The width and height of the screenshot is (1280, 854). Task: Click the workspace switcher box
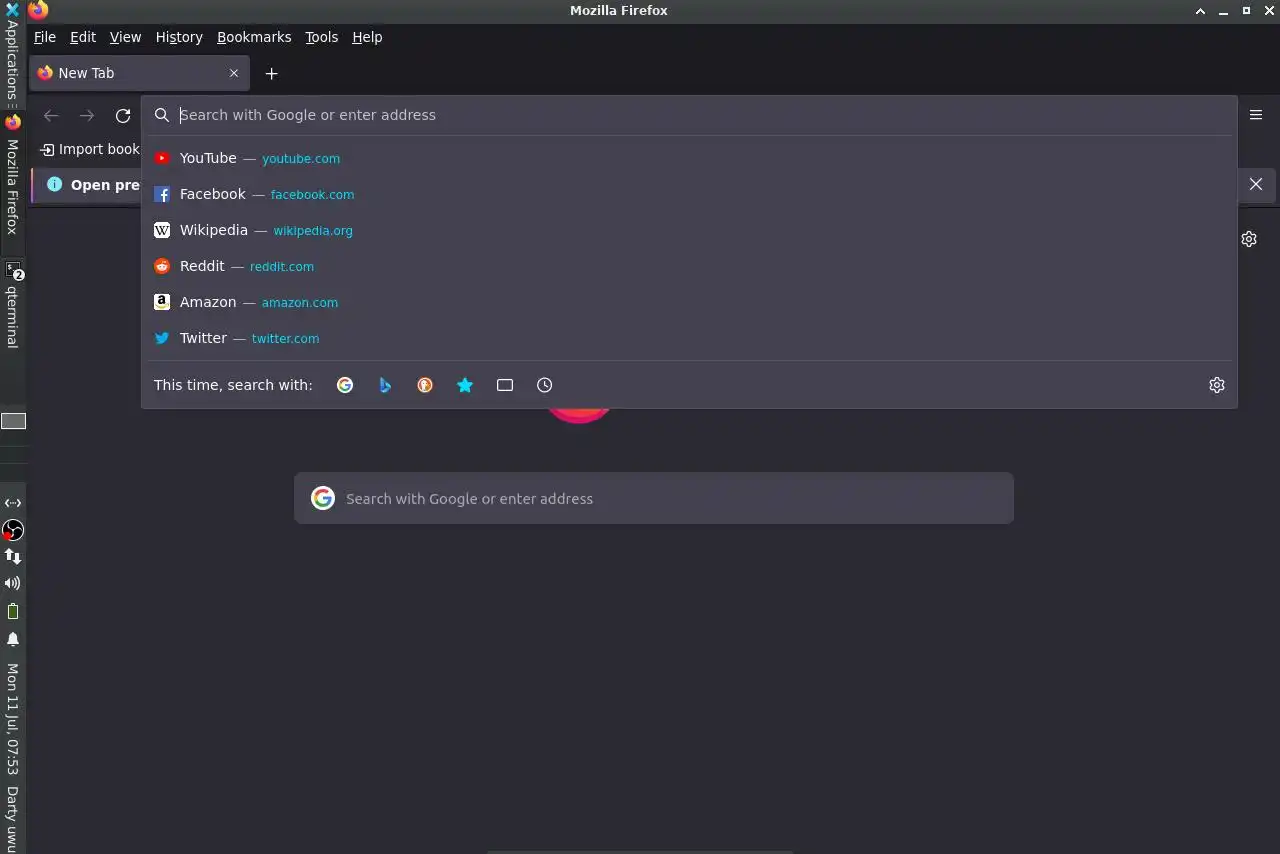pyautogui.click(x=13, y=421)
